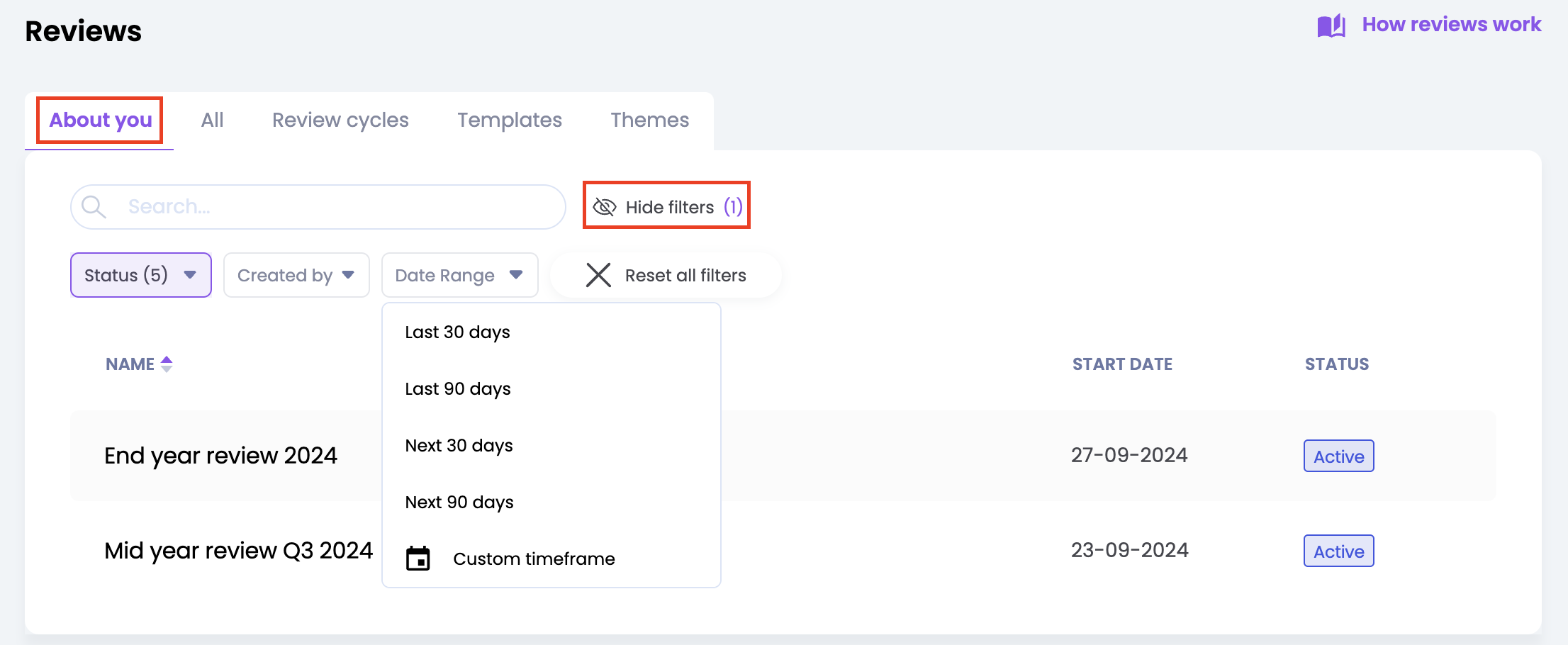Screen dimensions: 1568x645
Task: Collapse the Date Range dropdown
Action: tap(459, 275)
